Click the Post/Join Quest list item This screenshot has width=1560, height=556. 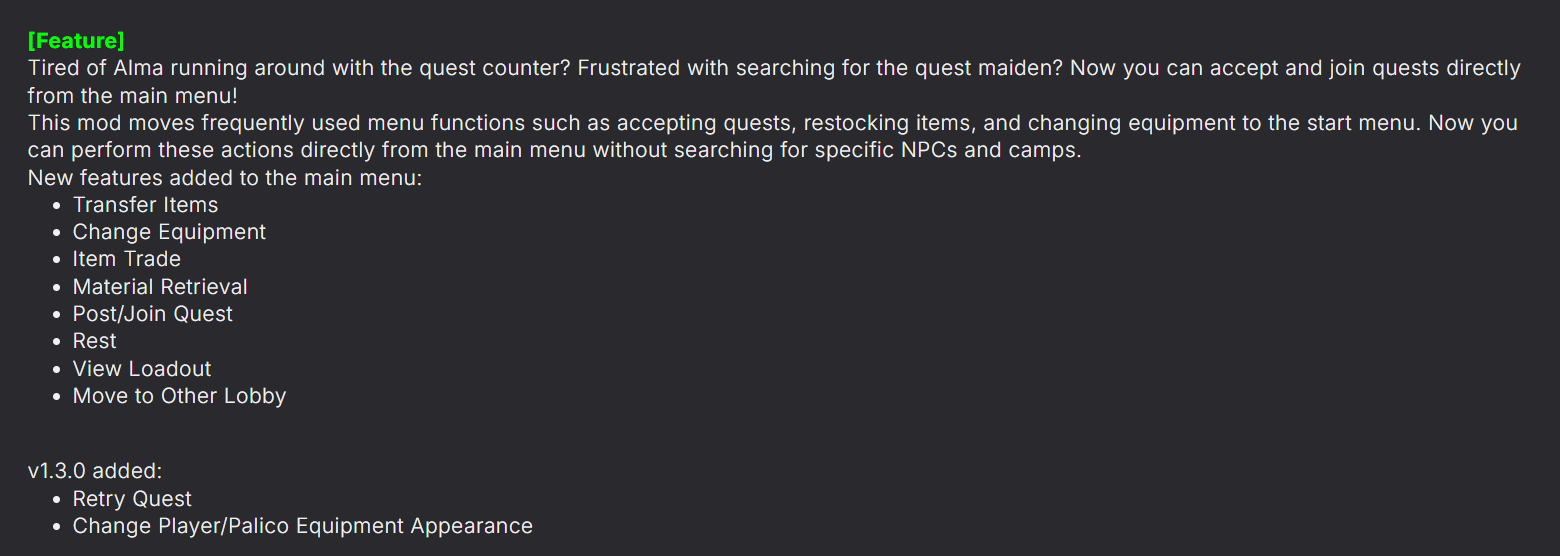coord(153,314)
